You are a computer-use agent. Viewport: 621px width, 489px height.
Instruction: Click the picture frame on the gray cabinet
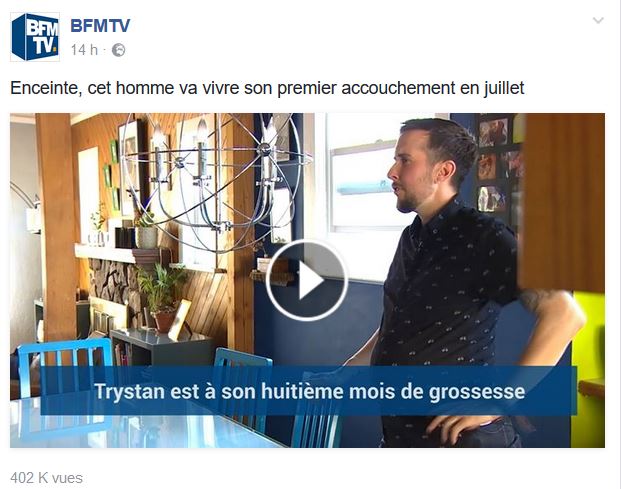(x=179, y=320)
